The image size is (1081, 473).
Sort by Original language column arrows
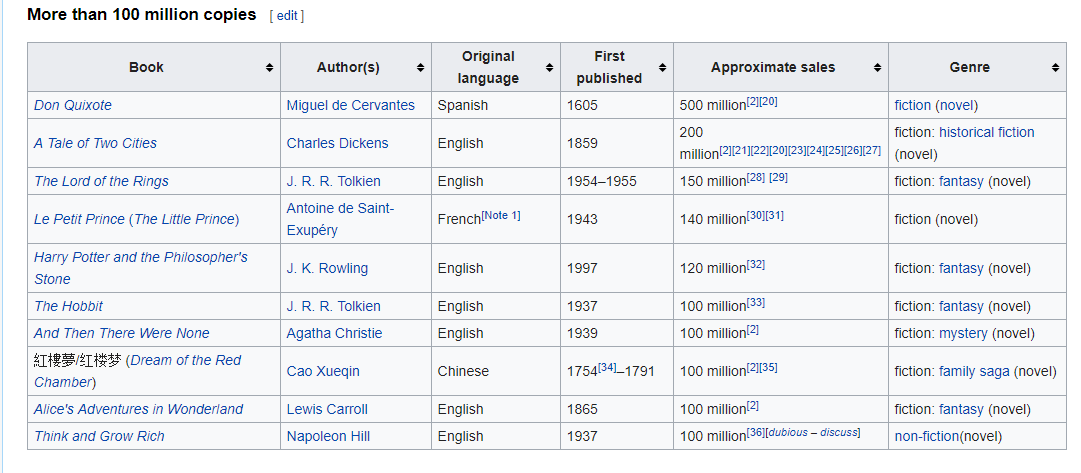coord(549,68)
